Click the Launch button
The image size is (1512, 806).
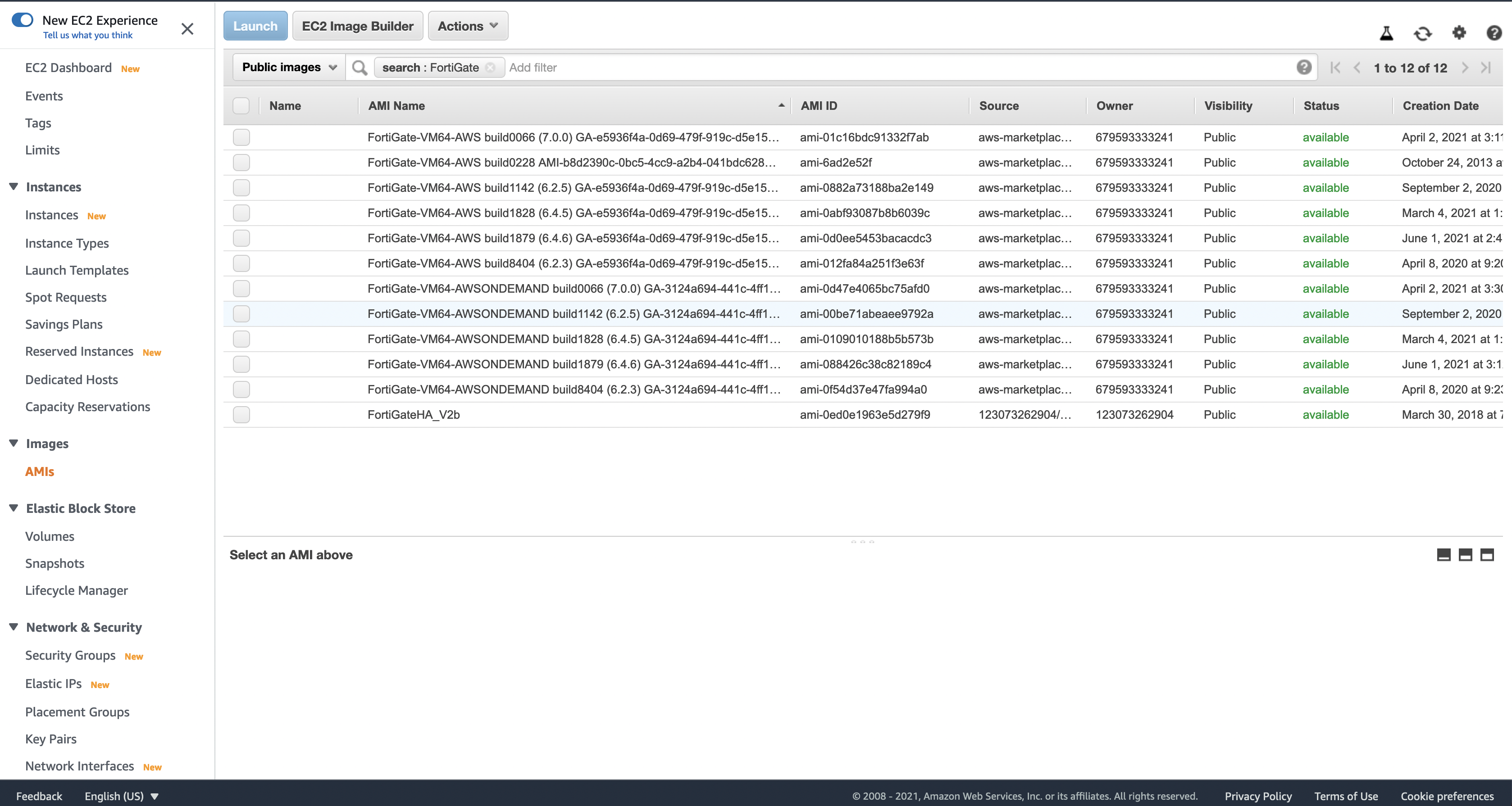click(x=255, y=26)
